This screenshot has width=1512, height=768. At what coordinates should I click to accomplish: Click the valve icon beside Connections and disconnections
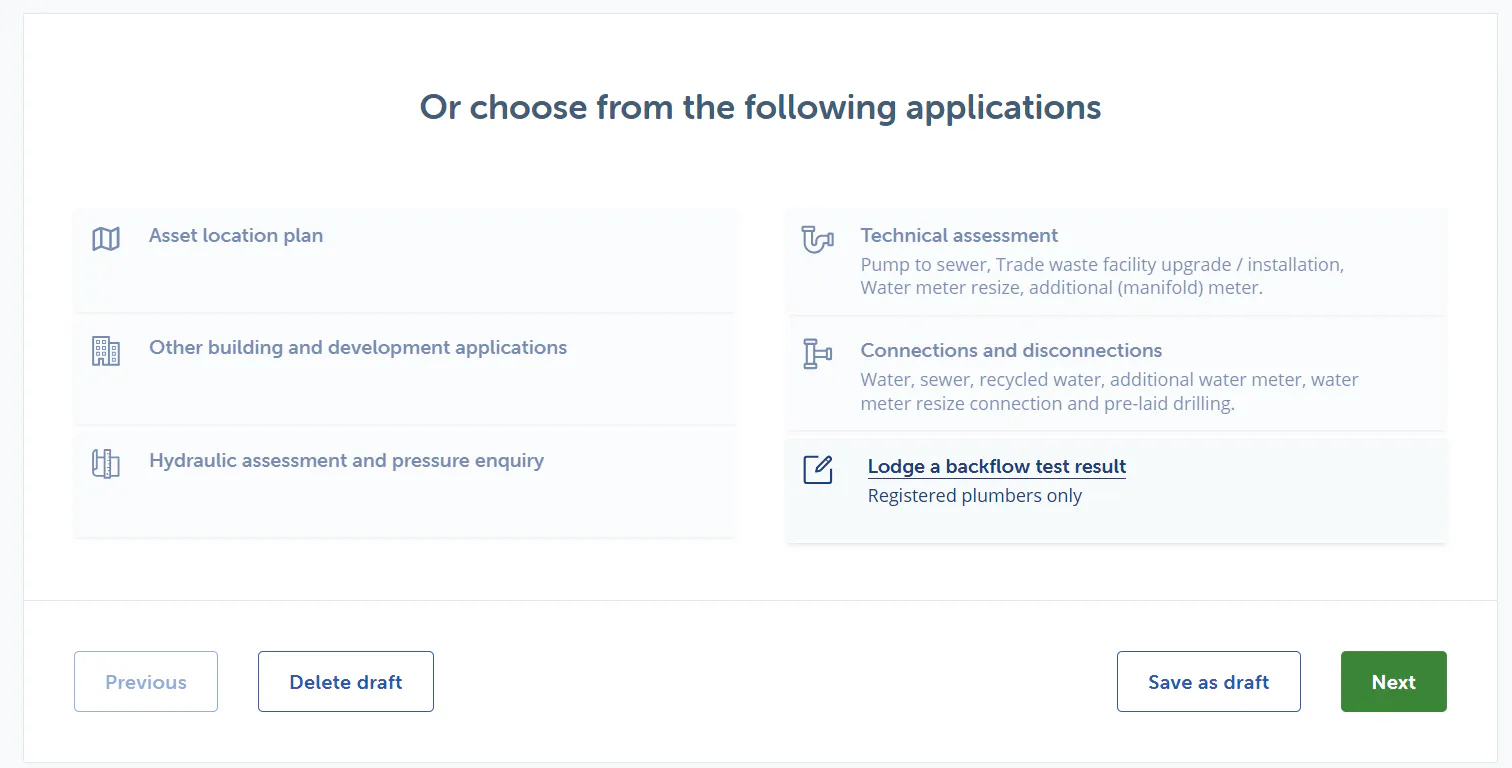click(x=817, y=354)
